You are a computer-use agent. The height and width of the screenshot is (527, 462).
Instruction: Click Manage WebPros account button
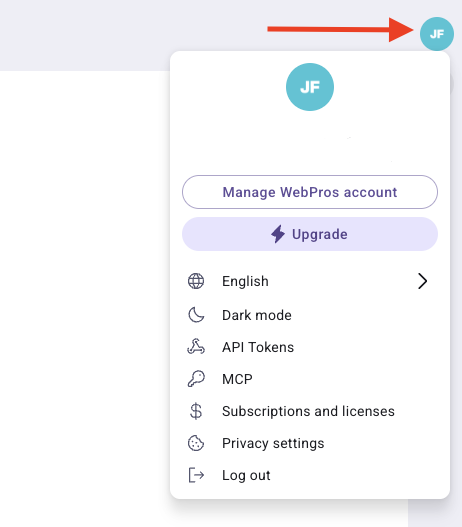[310, 192]
